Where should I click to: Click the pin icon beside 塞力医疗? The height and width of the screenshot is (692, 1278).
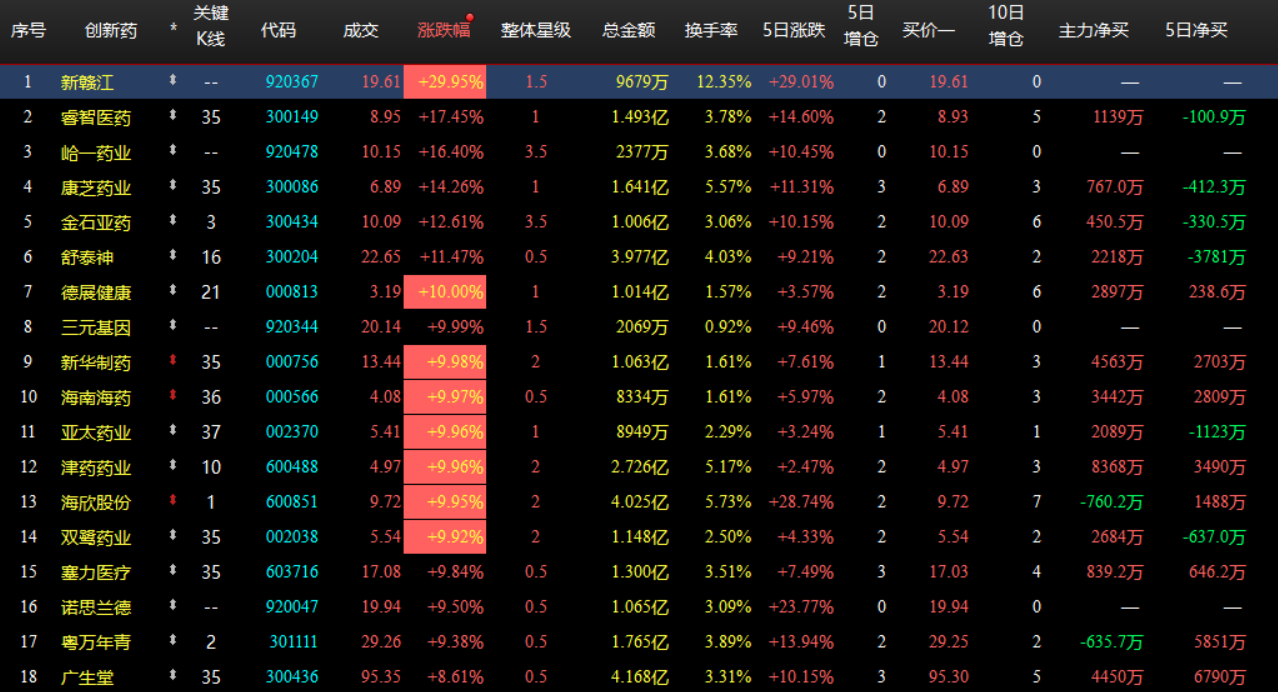(x=173, y=571)
